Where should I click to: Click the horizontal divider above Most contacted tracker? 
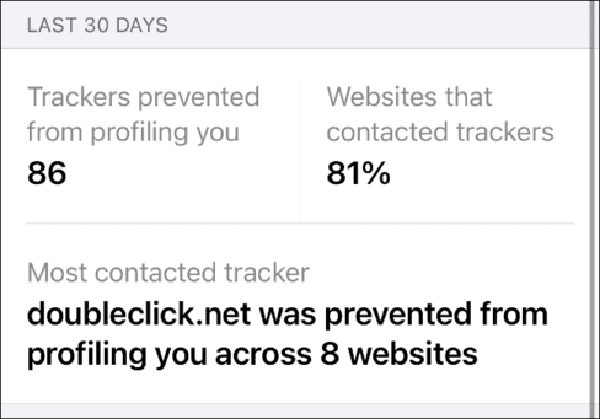[300, 222]
